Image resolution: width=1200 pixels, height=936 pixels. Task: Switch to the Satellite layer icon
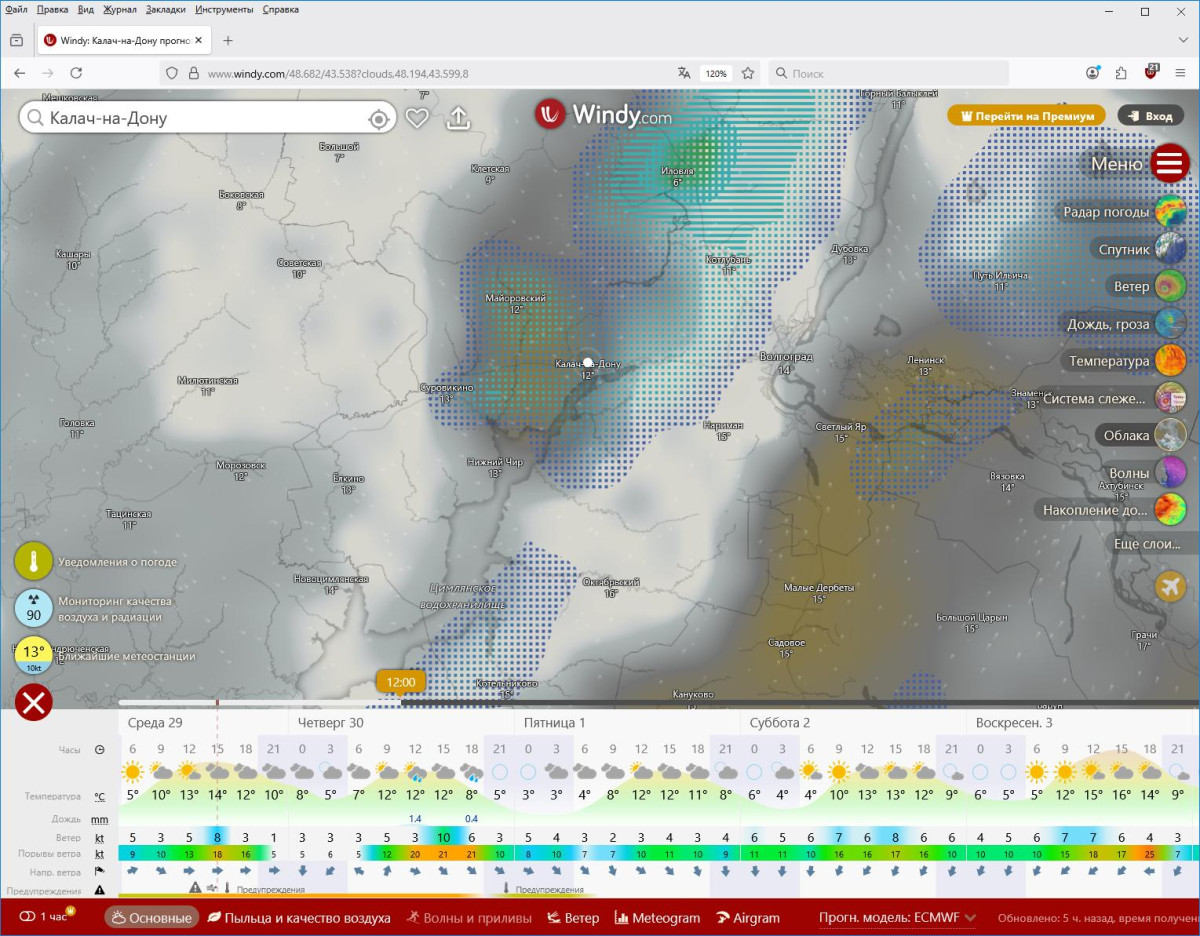coord(1170,249)
